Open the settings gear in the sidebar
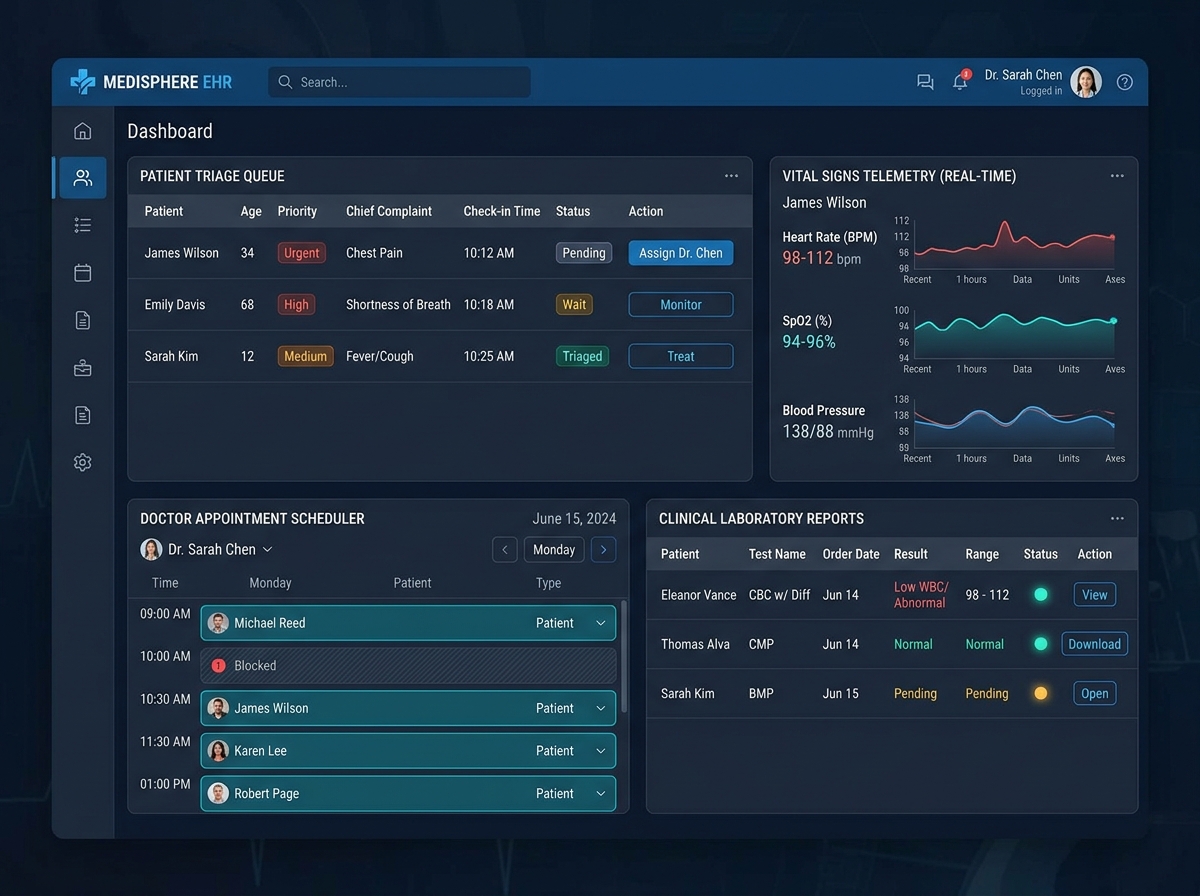The height and width of the screenshot is (896, 1200). point(83,462)
